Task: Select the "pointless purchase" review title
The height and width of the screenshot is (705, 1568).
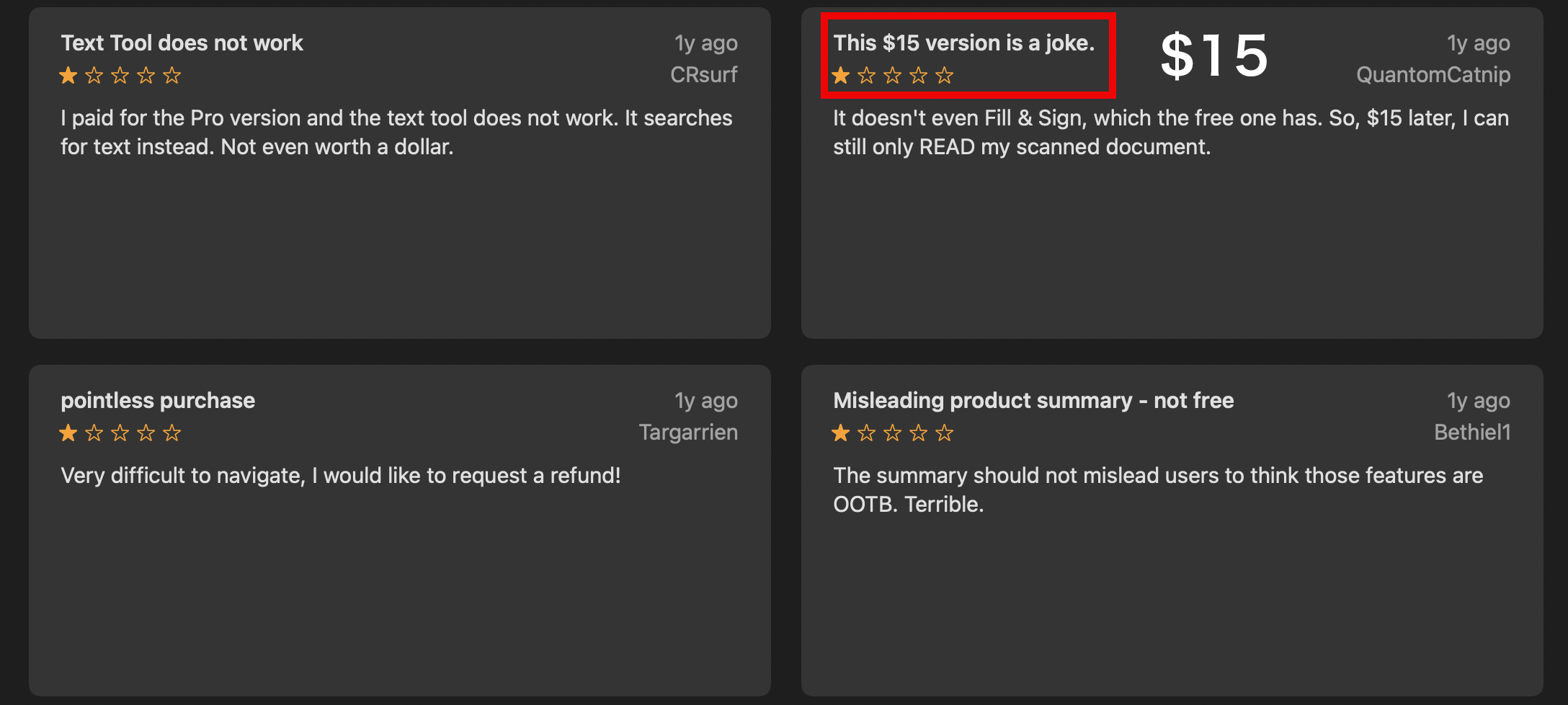Action: pos(158,401)
